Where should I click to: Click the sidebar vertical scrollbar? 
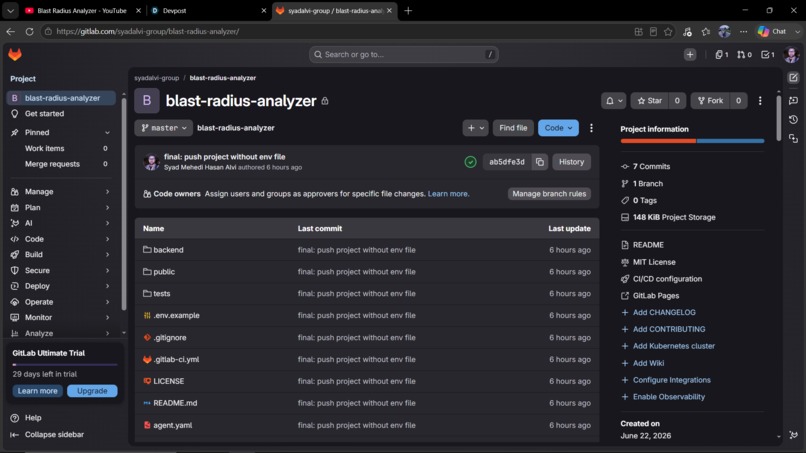123,204
